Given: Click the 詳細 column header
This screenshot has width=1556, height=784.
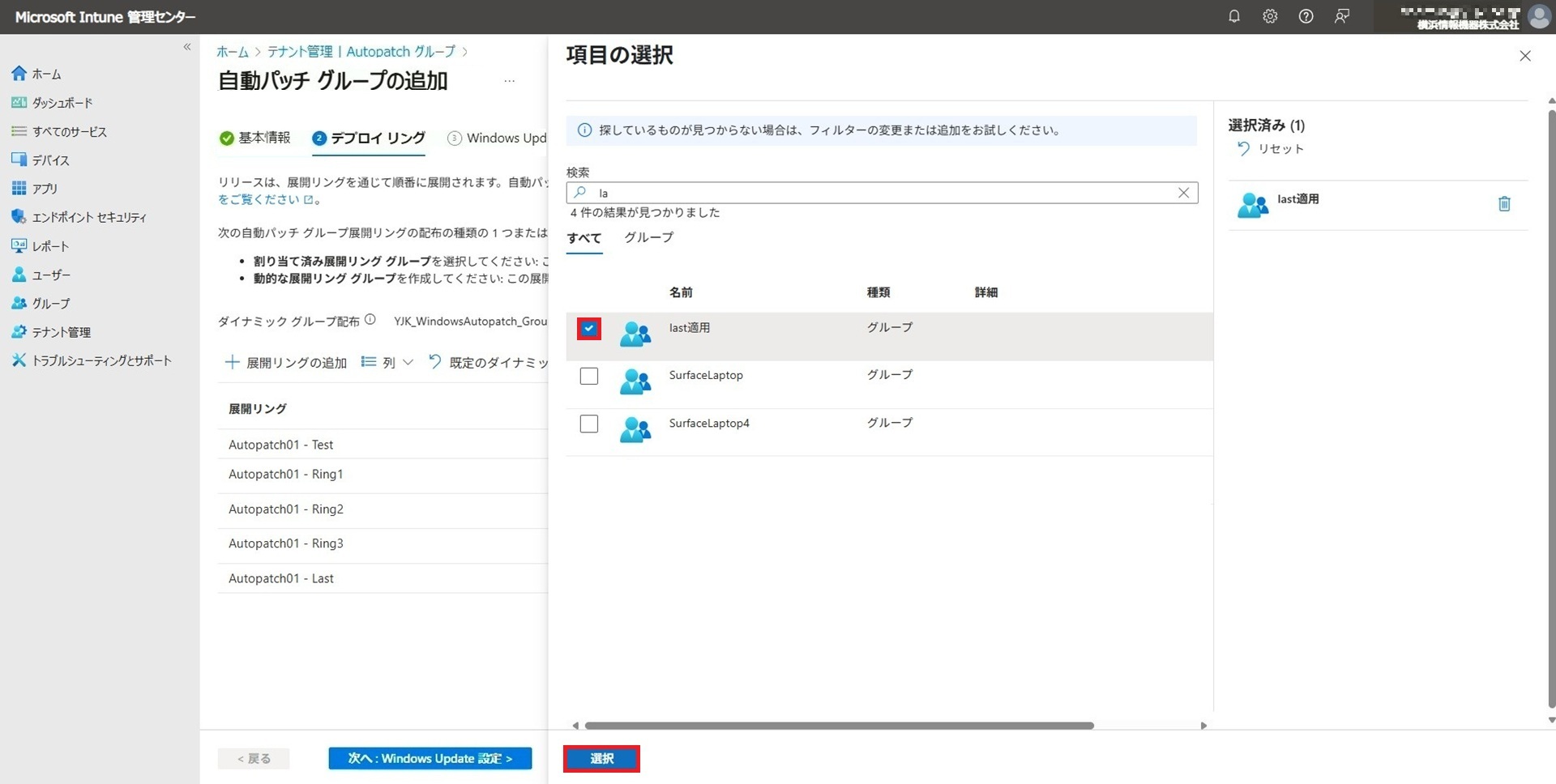Looking at the screenshot, I should click(x=986, y=292).
